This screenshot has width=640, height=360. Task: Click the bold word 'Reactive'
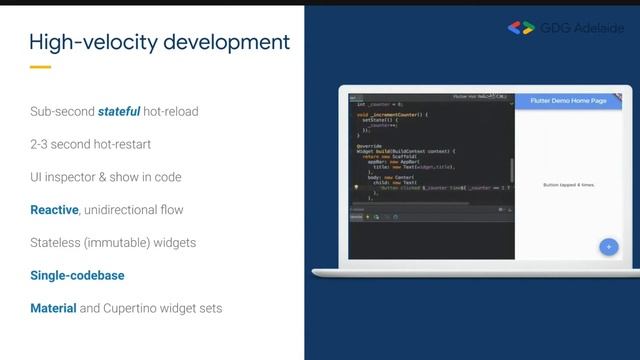click(x=54, y=210)
